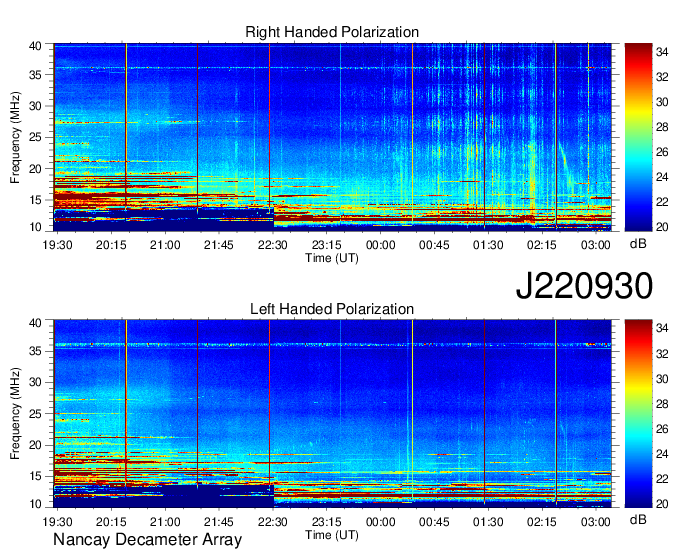The image size is (680, 552).
Task: Click the 01:30 time tick on right-handed plot
Action: tap(488, 245)
